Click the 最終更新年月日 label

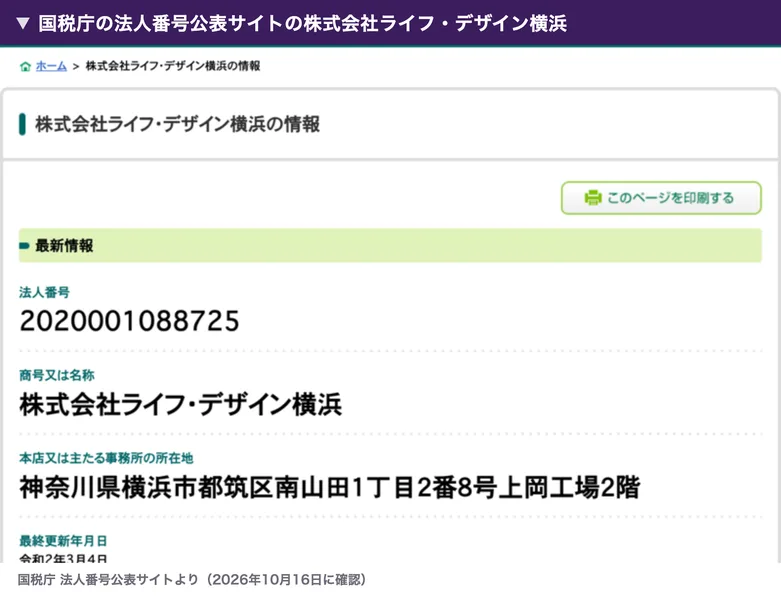coord(63,541)
